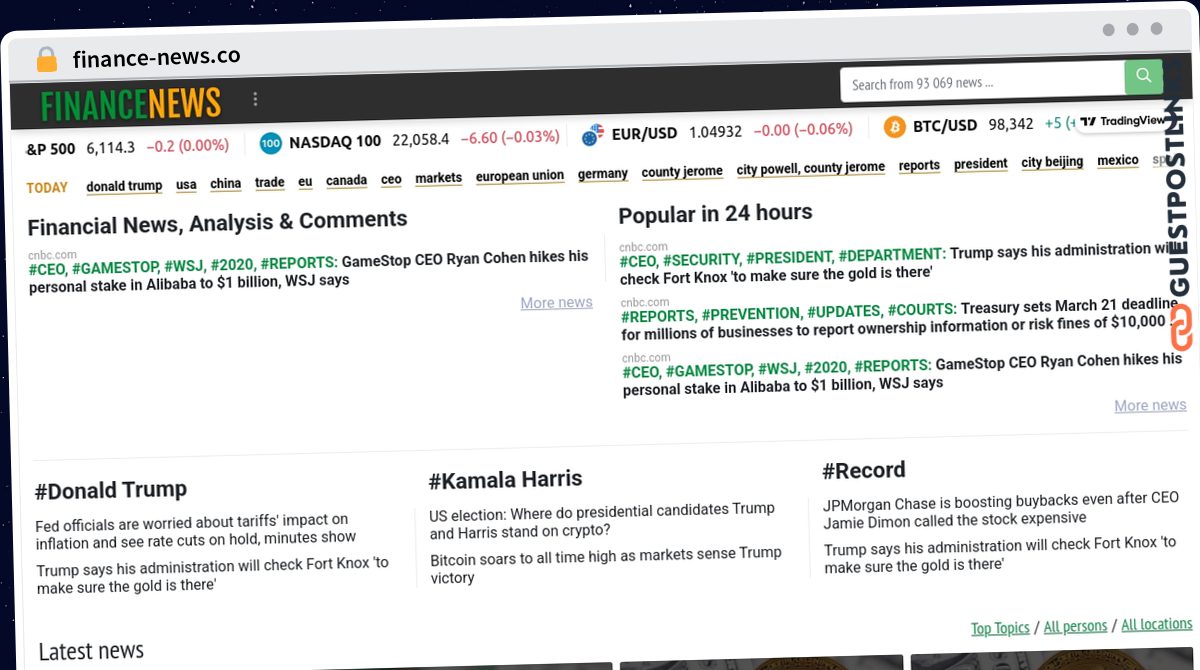Click 'More news' under Popular in 24 hours
The height and width of the screenshot is (670, 1200).
(x=1150, y=406)
